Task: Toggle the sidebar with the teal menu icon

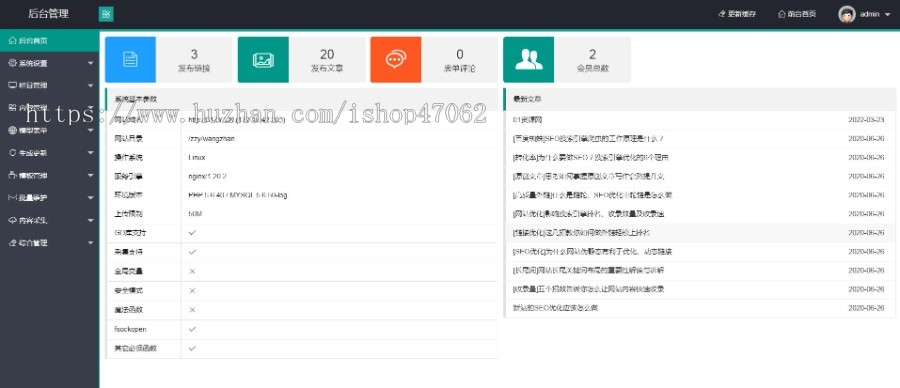Action: pyautogui.click(x=106, y=14)
